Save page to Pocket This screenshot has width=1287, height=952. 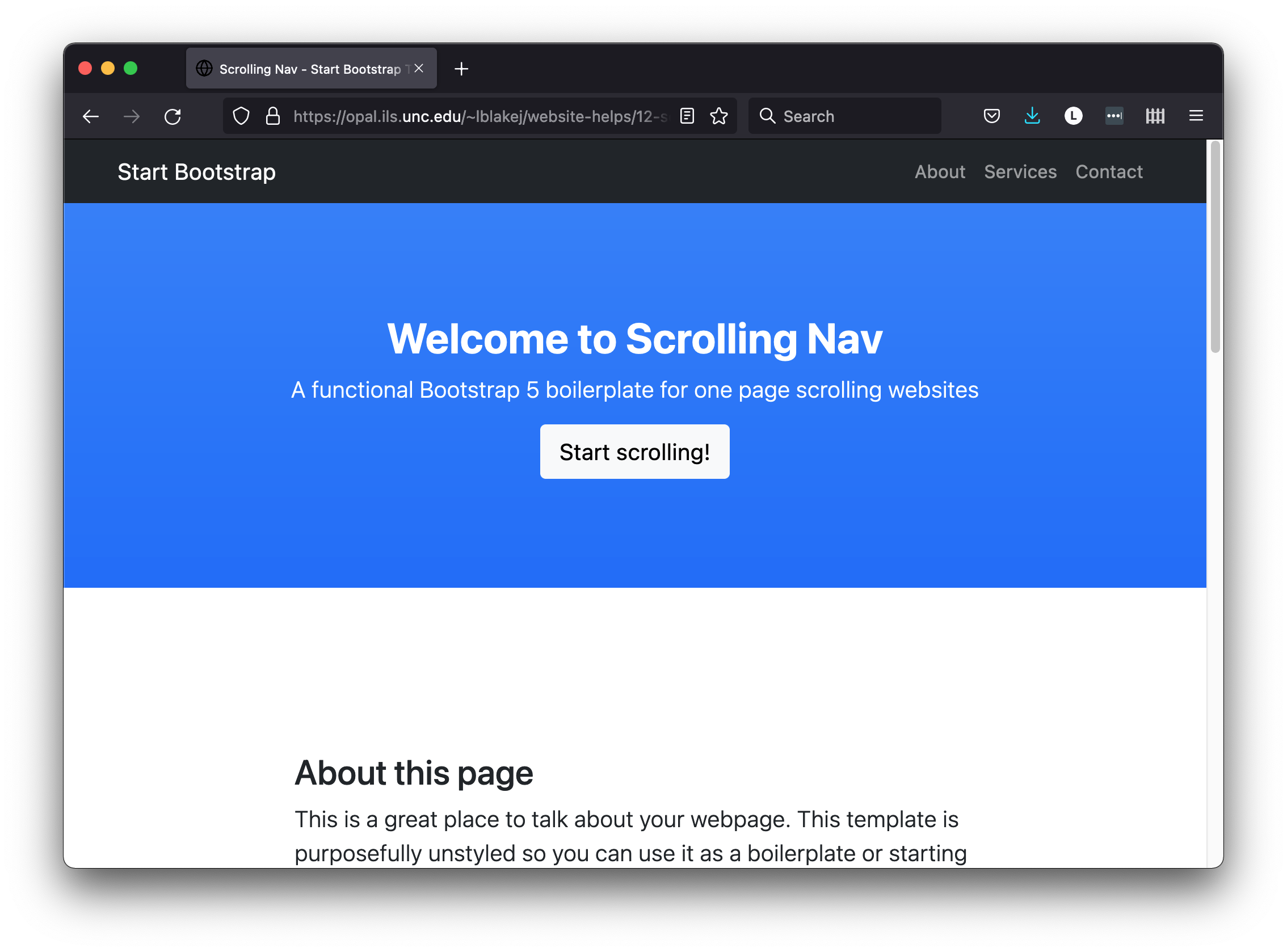point(991,116)
